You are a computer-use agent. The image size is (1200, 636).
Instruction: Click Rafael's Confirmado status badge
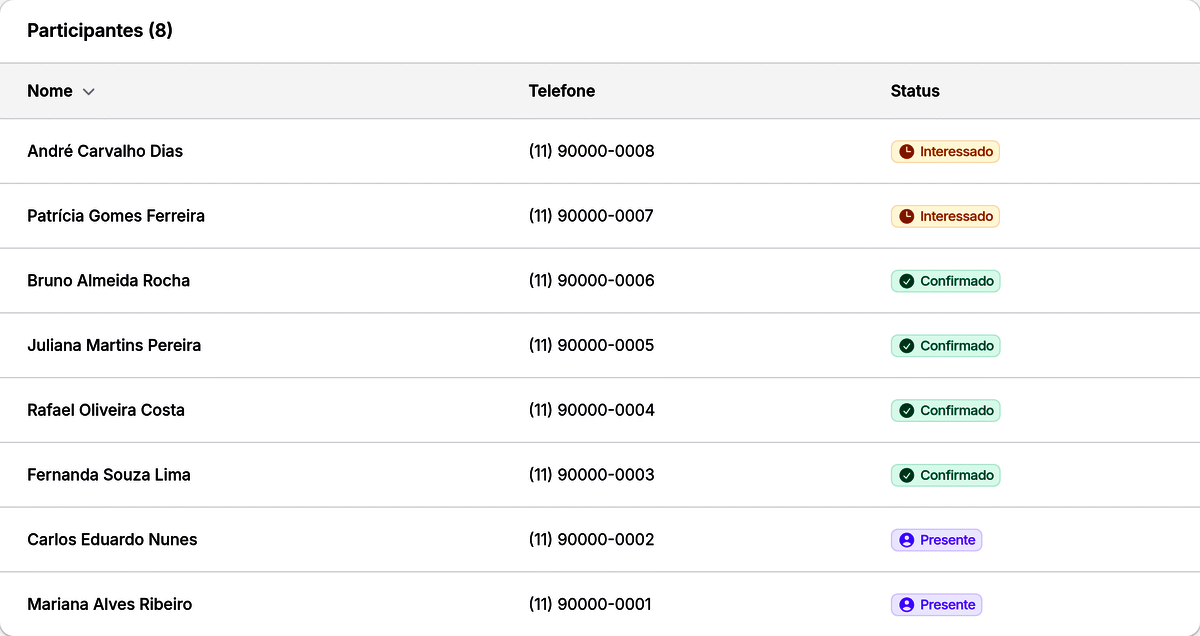tap(946, 410)
